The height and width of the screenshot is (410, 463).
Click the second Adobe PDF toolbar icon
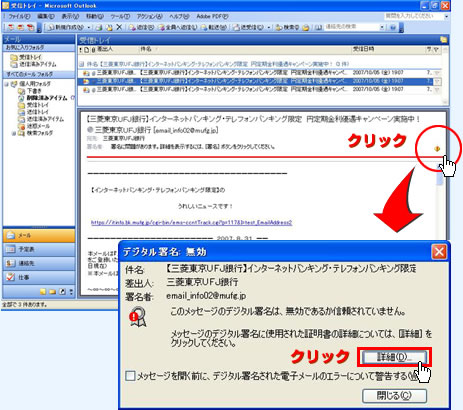pyautogui.click(x=21, y=27)
